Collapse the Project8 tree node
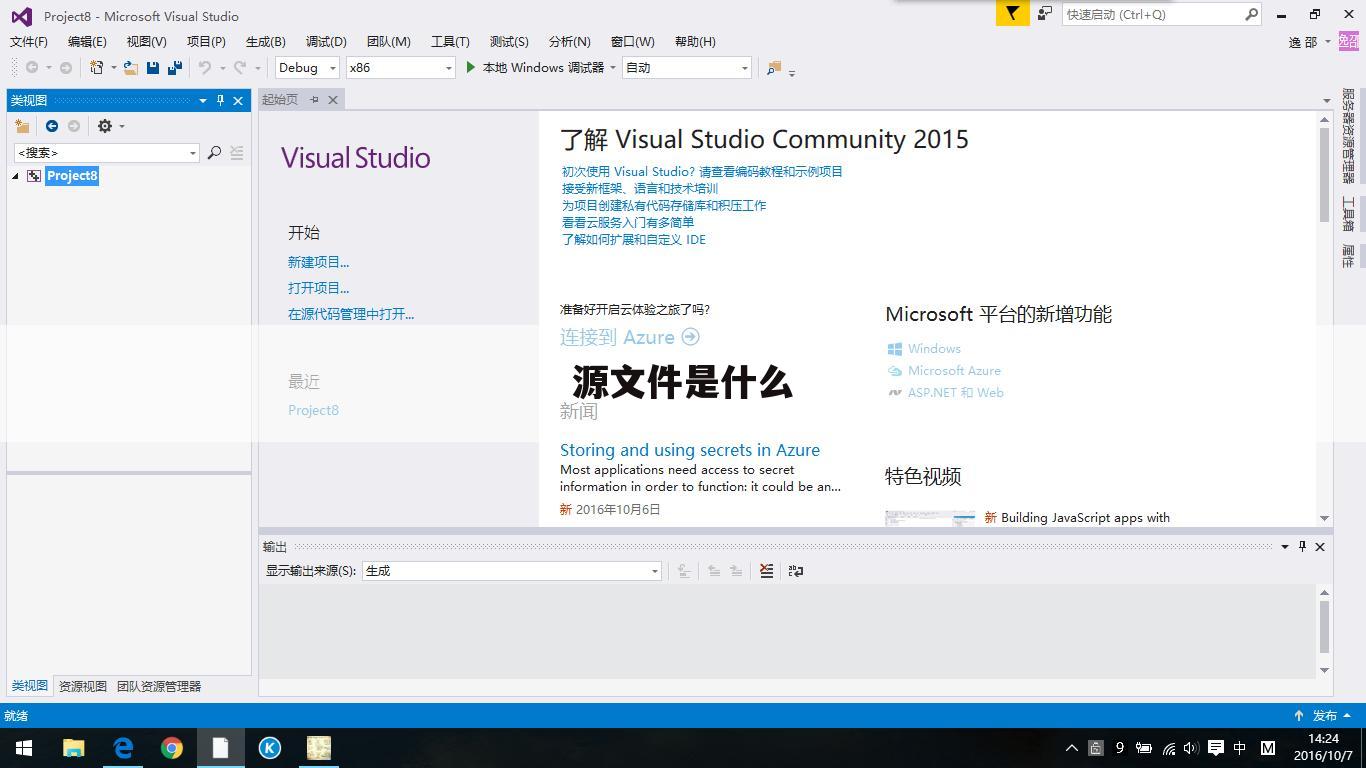Viewport: 1366px width, 768px height. 16,176
